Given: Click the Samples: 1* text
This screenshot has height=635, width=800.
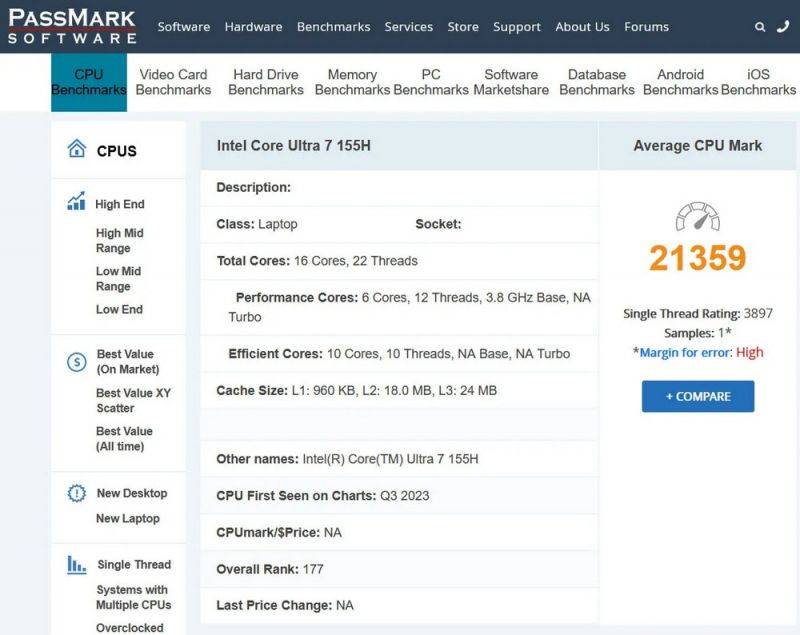Looking at the screenshot, I should pos(698,333).
